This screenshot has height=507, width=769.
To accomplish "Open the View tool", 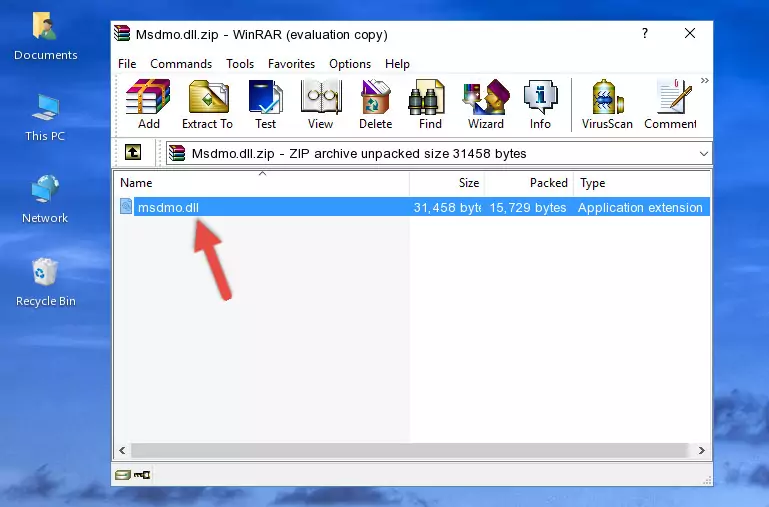I will (x=321, y=104).
